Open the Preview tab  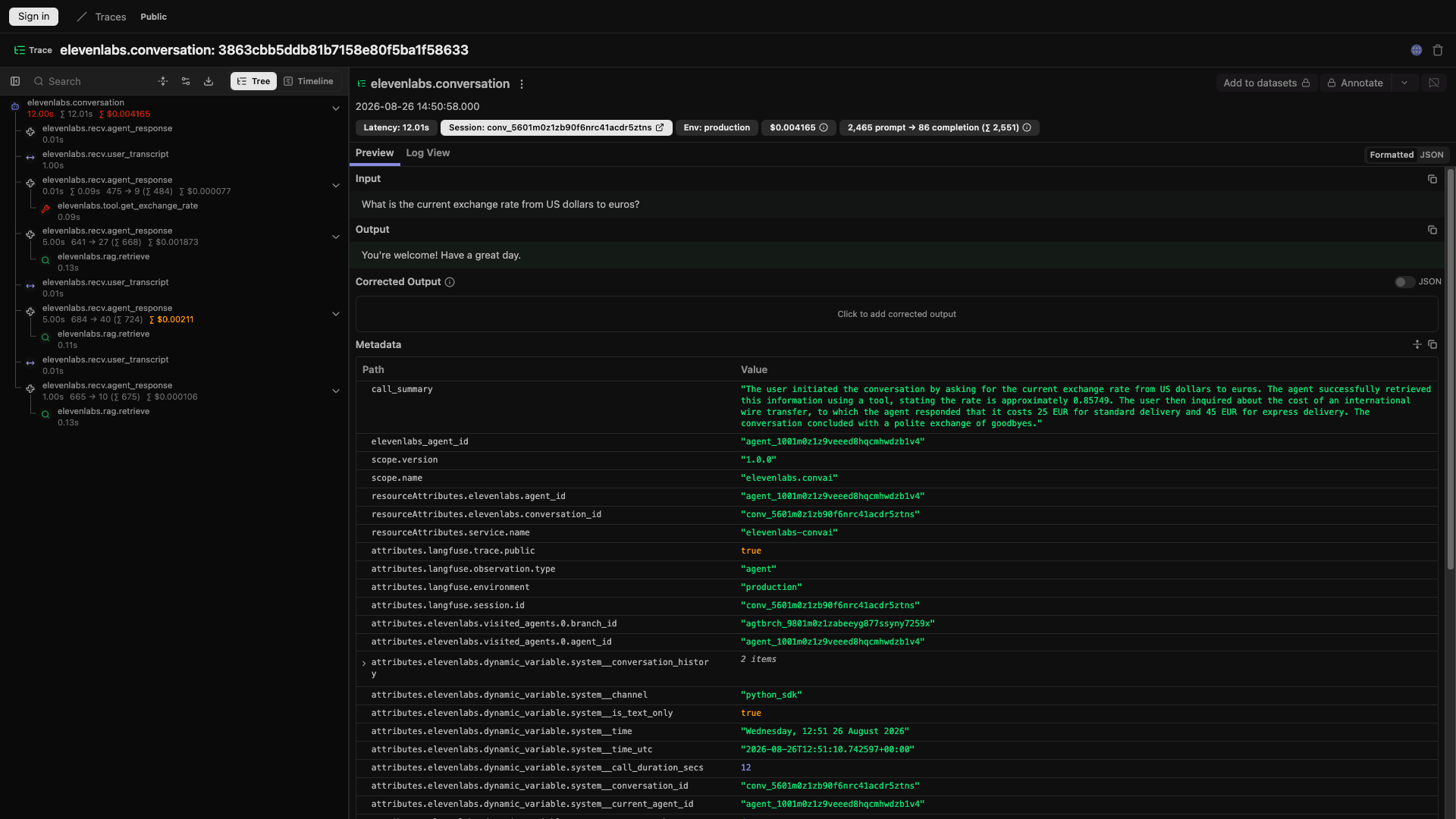click(x=375, y=153)
